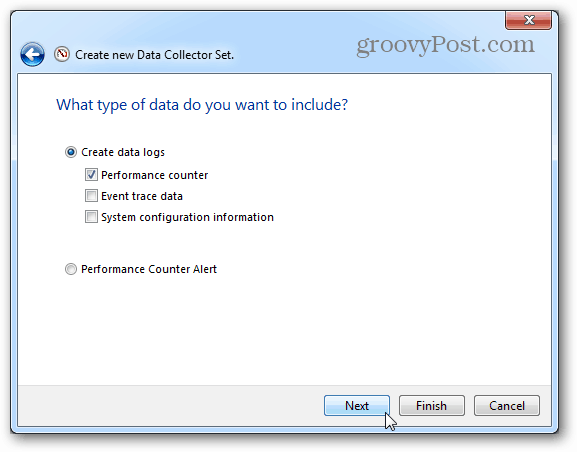Click the 'System configuration information' label text
The image size is (577, 452).
(187, 217)
